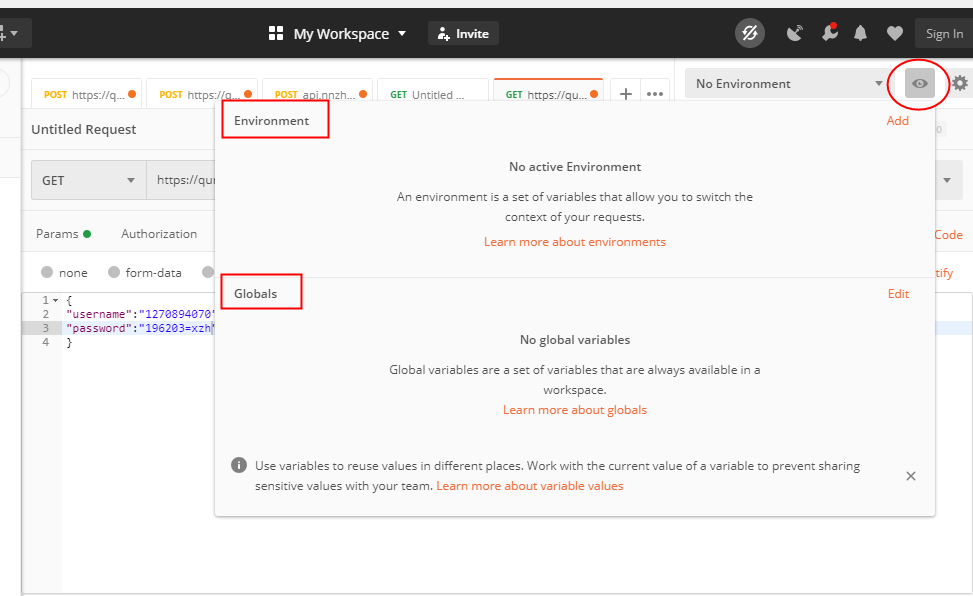
Task: Click the heart icon in header
Action: point(894,34)
